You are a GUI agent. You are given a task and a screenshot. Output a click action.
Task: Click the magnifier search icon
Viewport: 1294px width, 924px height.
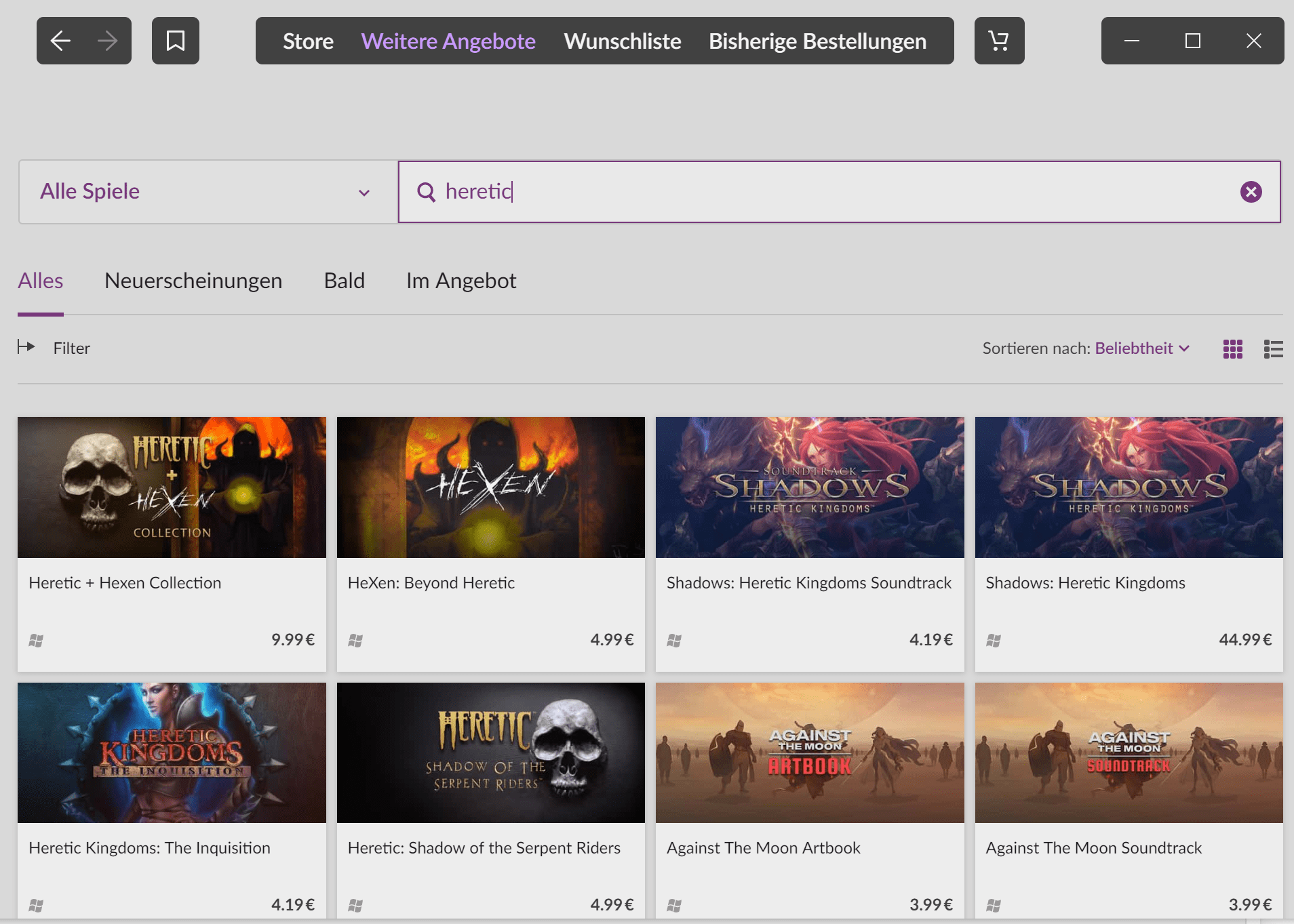click(426, 192)
